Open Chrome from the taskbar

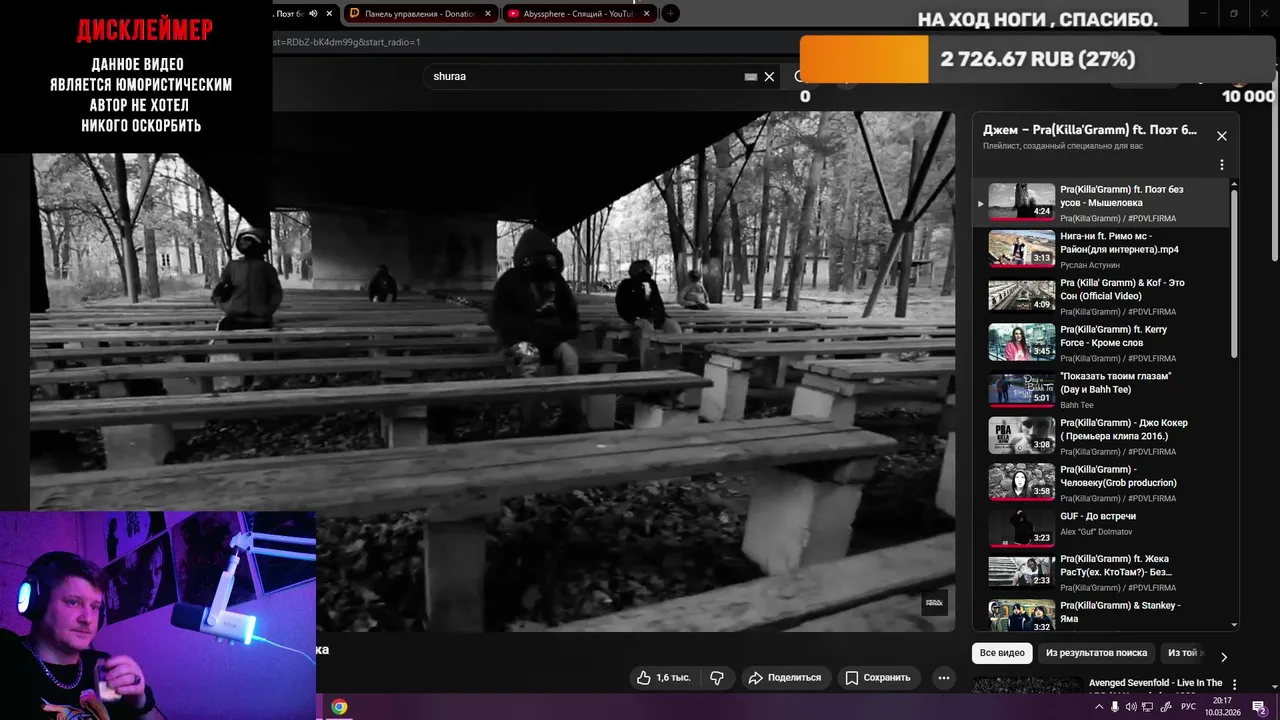coord(339,707)
